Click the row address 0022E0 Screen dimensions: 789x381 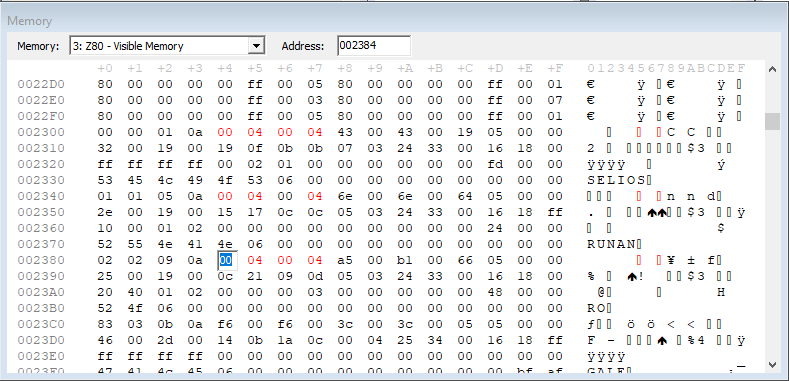click(41, 100)
